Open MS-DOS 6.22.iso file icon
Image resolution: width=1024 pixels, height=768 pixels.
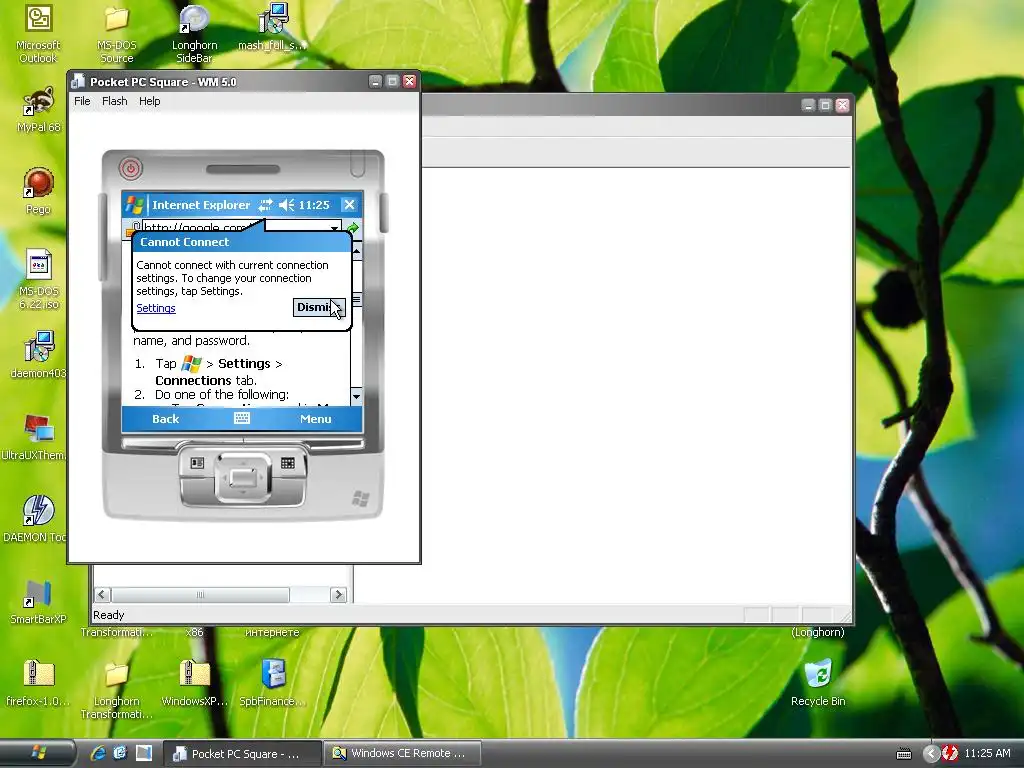tap(38, 279)
